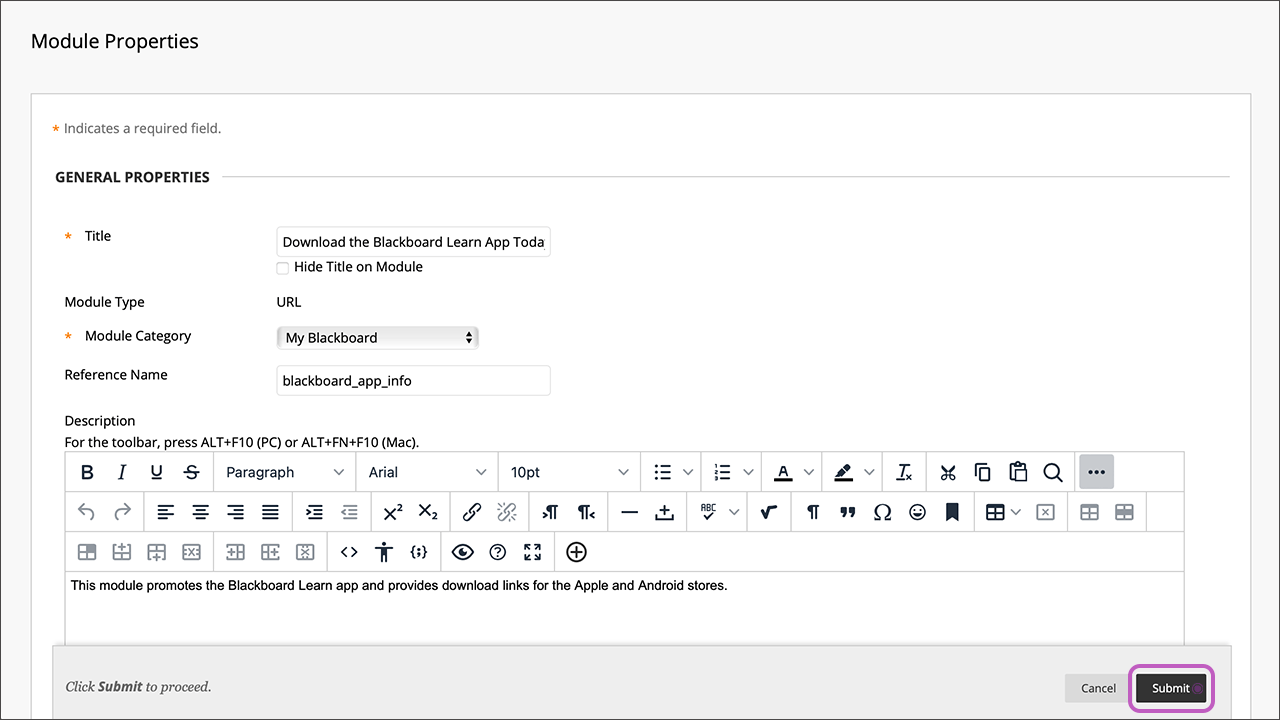Open the editor source code view
1280x720 pixels.
[348, 551]
